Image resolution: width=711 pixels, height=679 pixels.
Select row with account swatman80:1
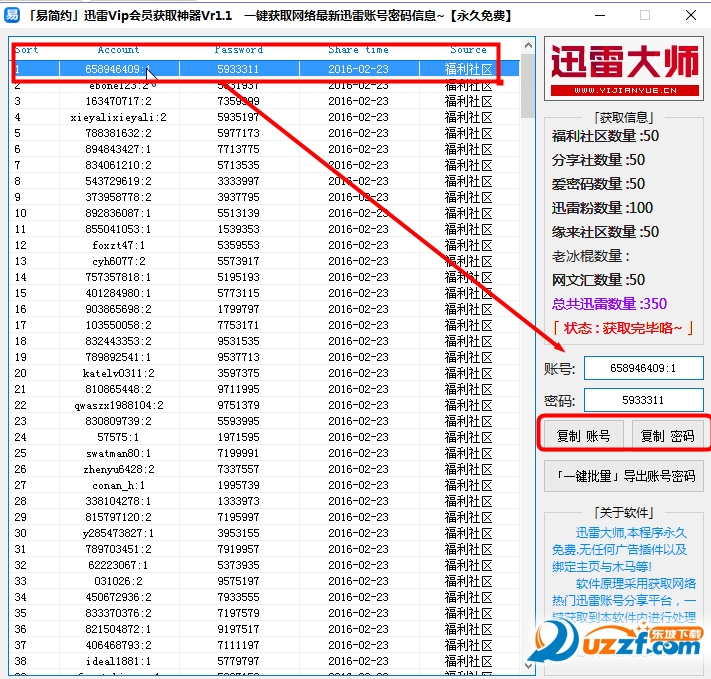point(264,453)
